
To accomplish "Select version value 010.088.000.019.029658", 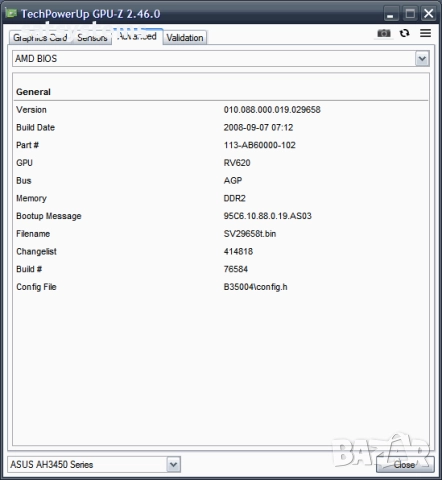I will 272,110.
